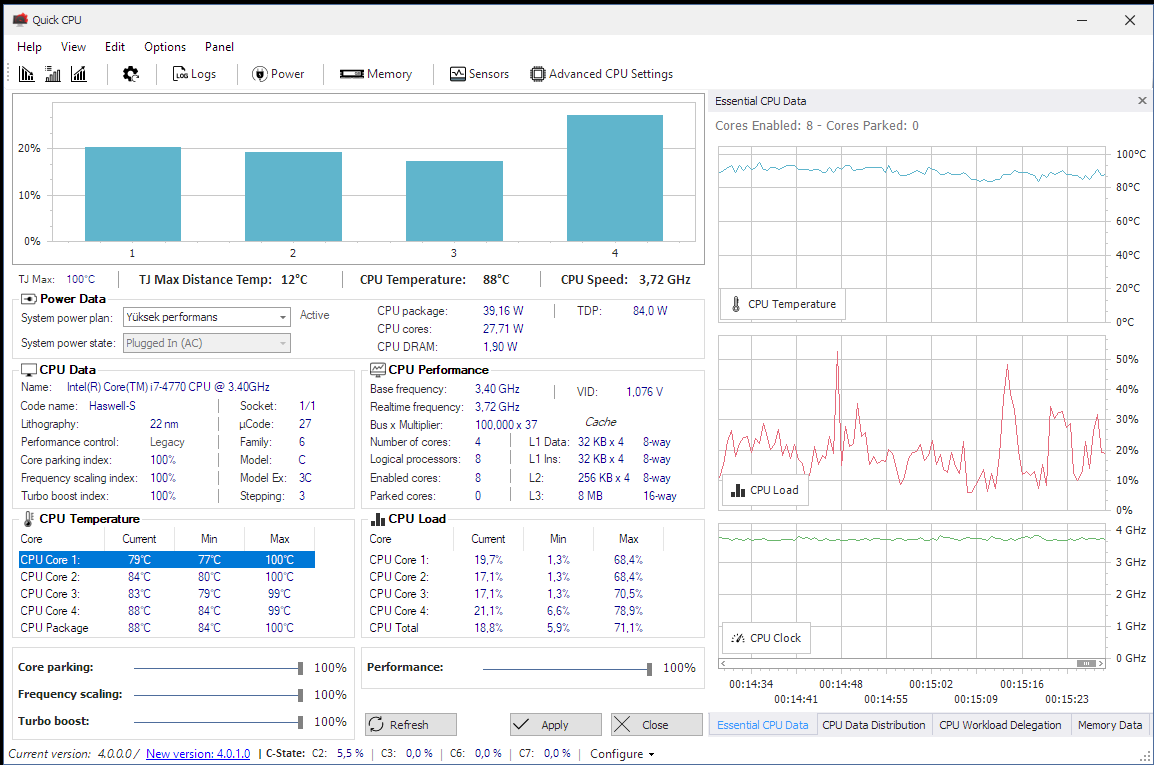Click the Quick CPU application icon
Screen dimensions: 1154x765
click(x=20, y=20)
